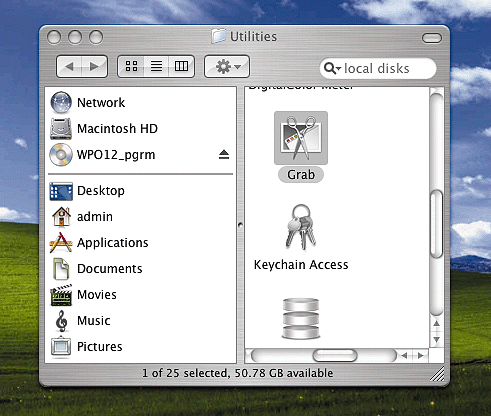Open Music via its sidebar label

click(x=94, y=321)
